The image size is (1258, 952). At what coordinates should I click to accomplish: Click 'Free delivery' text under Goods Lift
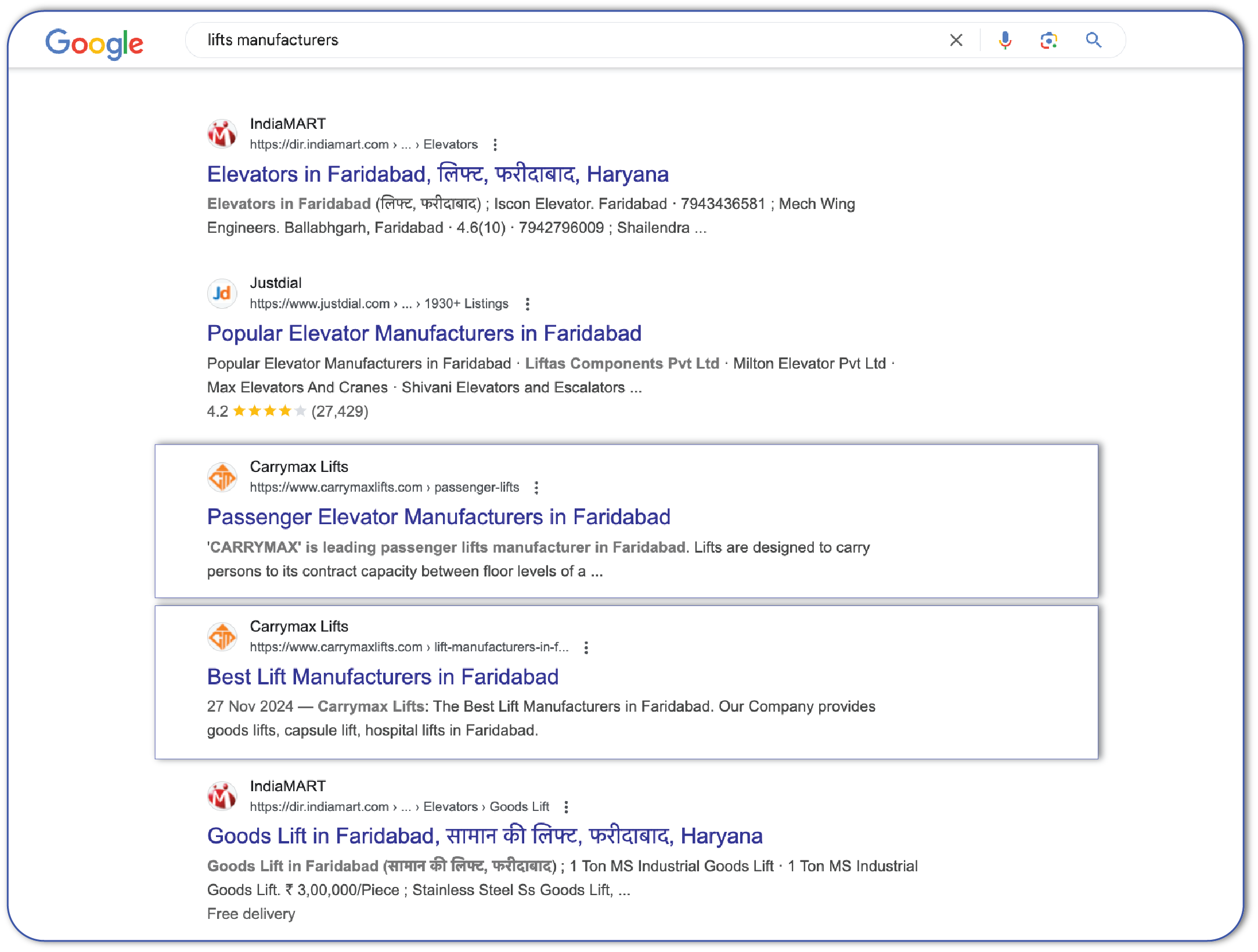(x=251, y=914)
